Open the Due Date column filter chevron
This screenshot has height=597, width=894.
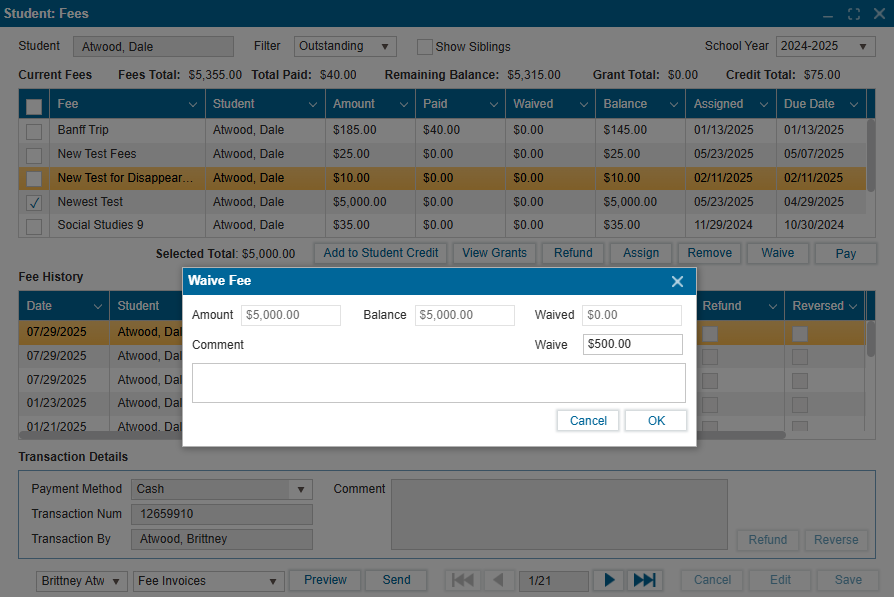854,104
